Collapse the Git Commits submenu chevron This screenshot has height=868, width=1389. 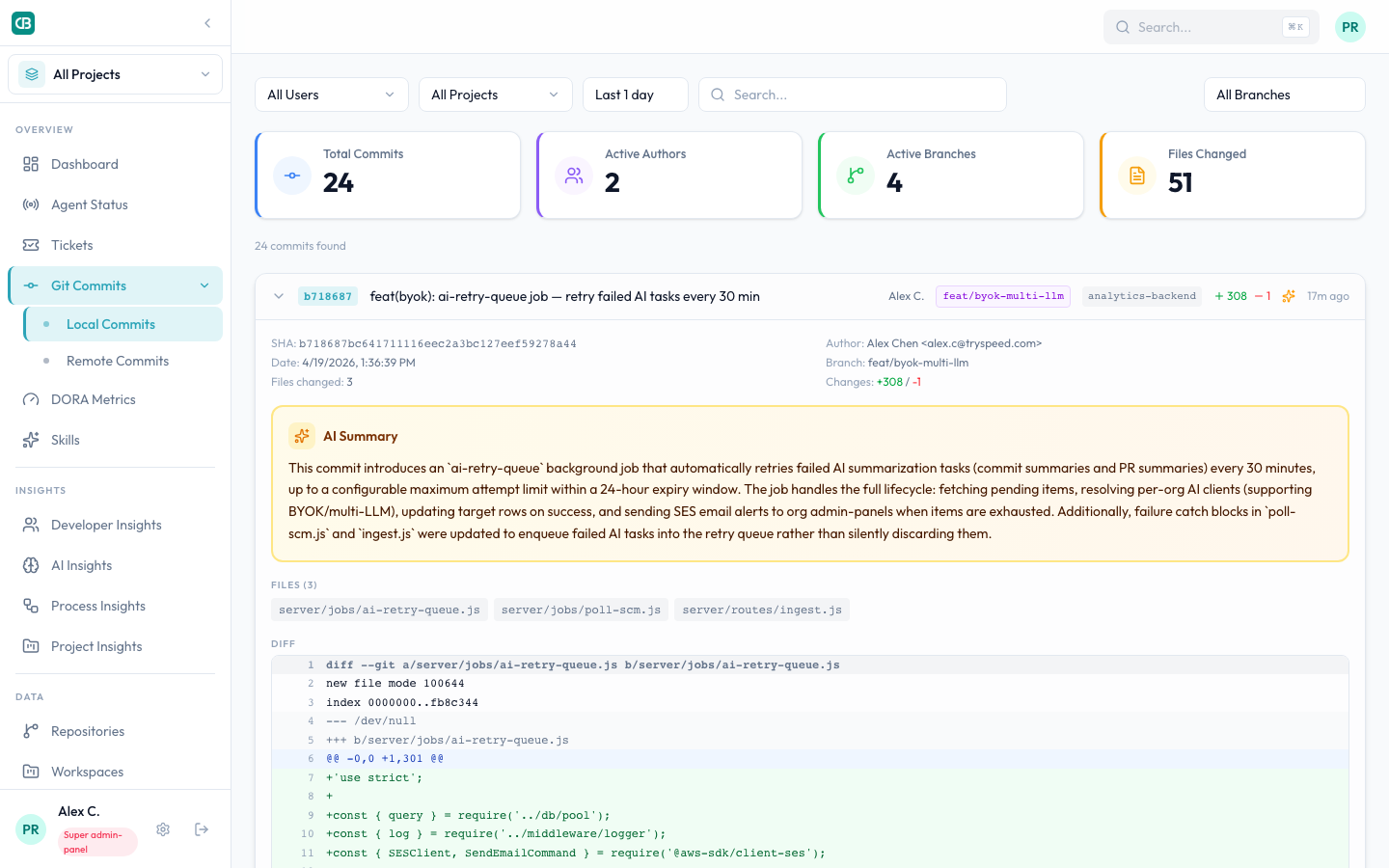[x=204, y=285]
